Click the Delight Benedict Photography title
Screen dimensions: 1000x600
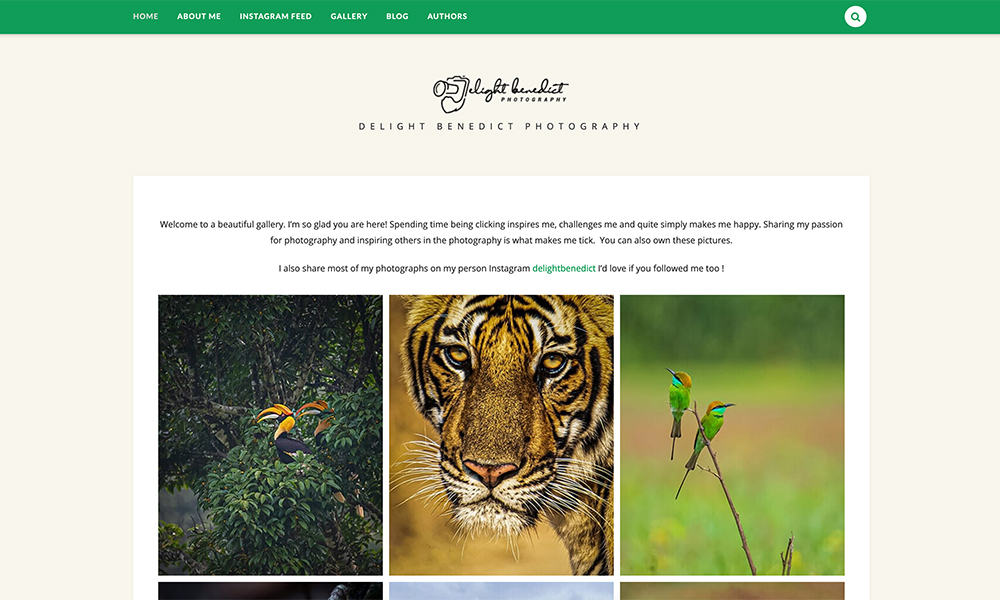click(x=500, y=126)
